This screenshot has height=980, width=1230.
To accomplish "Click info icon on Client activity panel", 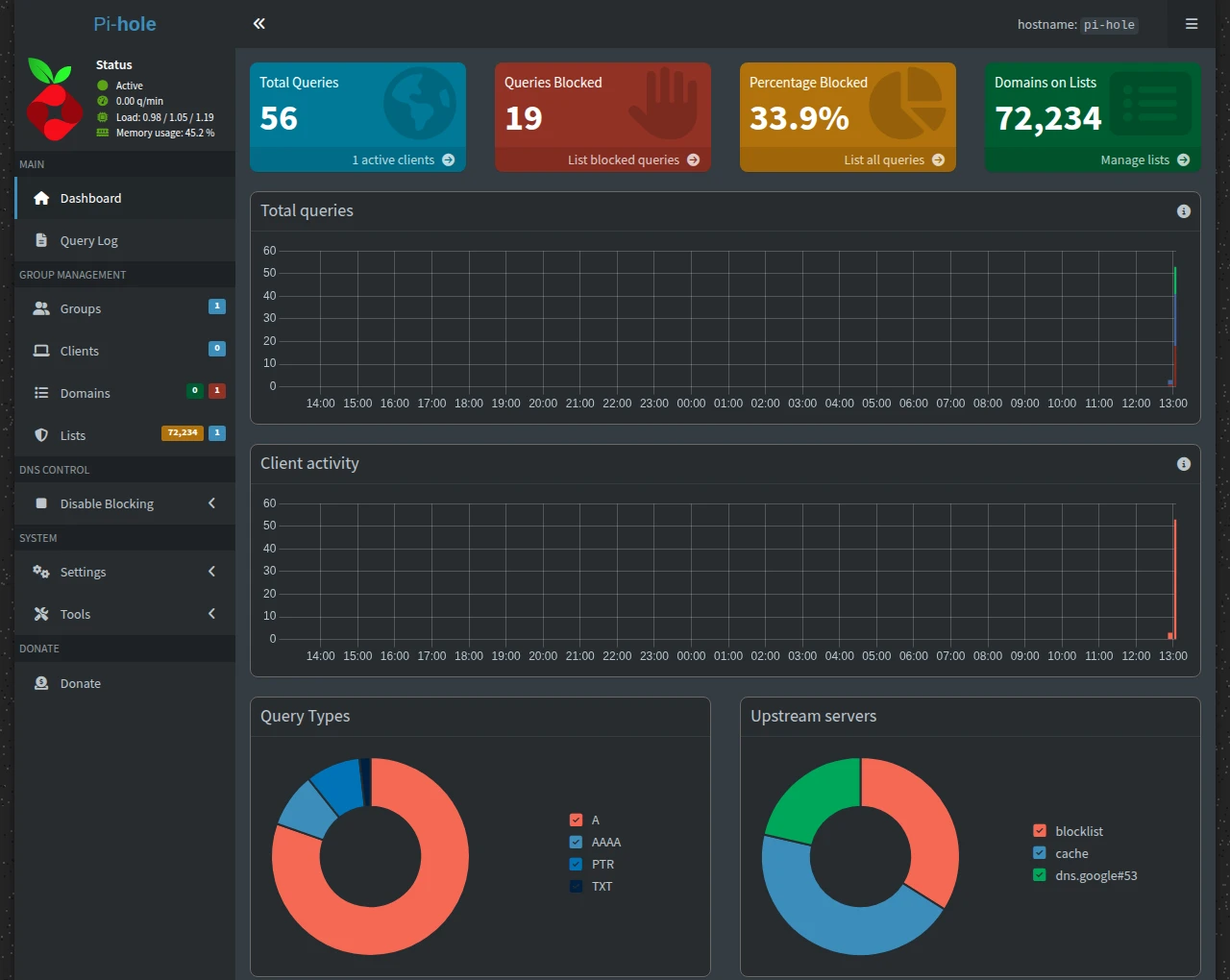I will (1184, 464).
